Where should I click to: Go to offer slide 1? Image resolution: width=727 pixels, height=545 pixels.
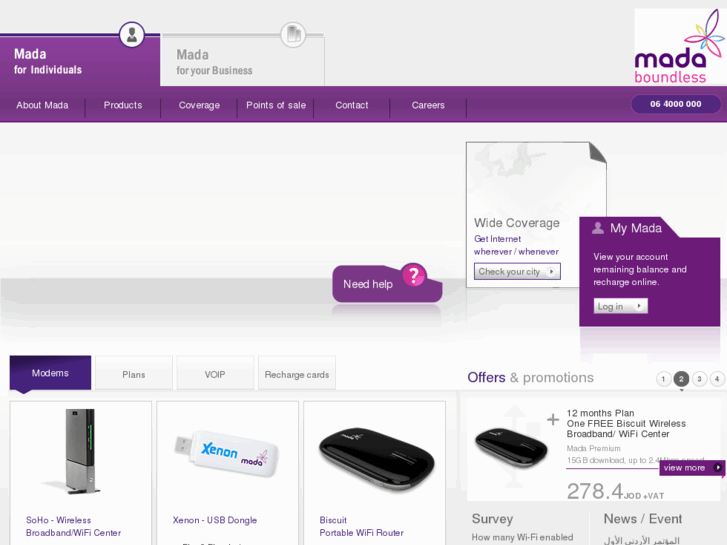(663, 379)
